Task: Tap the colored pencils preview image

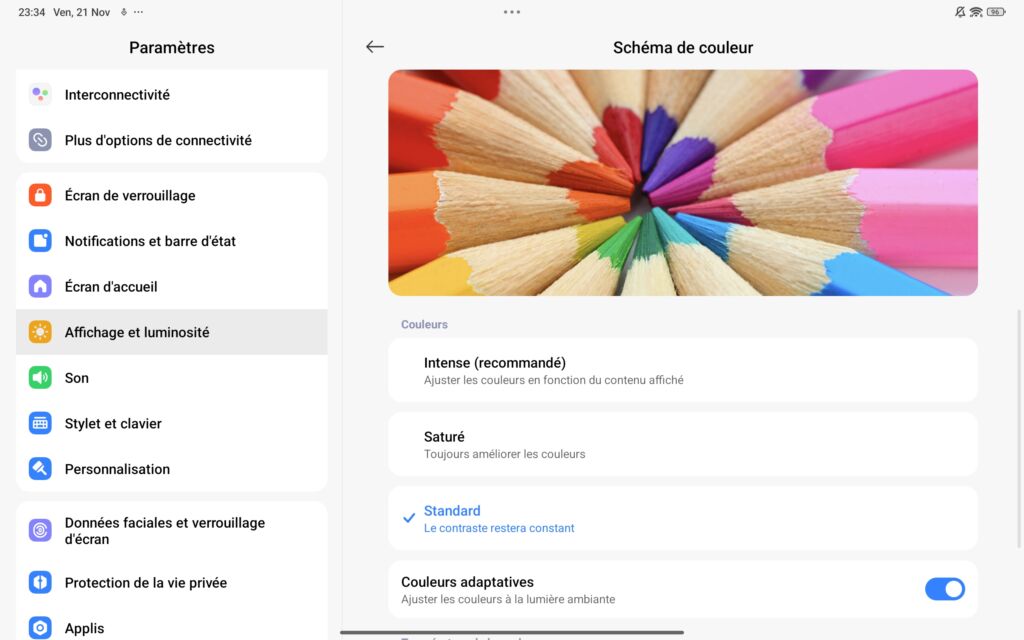Action: 683,182
